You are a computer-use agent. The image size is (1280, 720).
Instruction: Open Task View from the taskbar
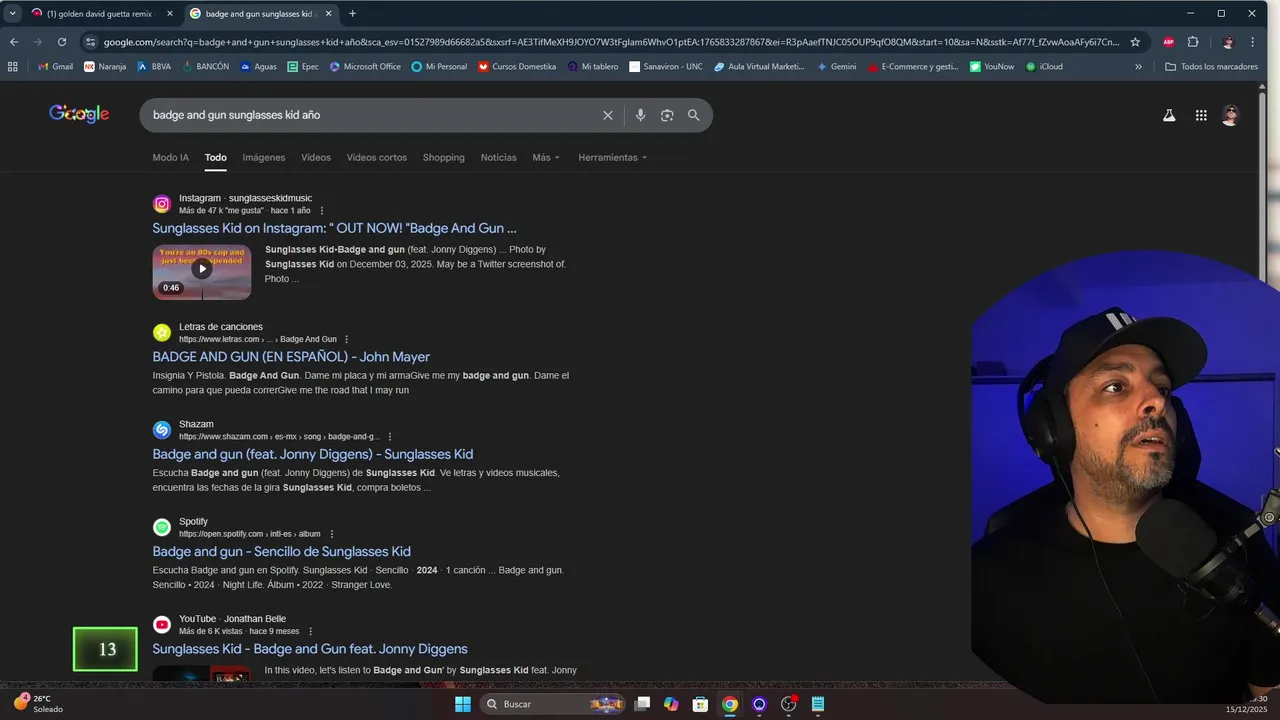tap(642, 704)
